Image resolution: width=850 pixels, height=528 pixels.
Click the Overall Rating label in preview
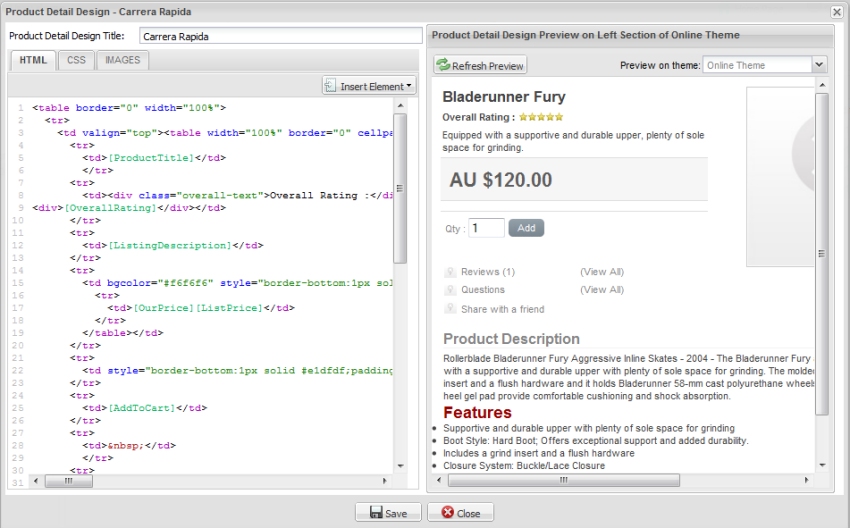[x=478, y=117]
